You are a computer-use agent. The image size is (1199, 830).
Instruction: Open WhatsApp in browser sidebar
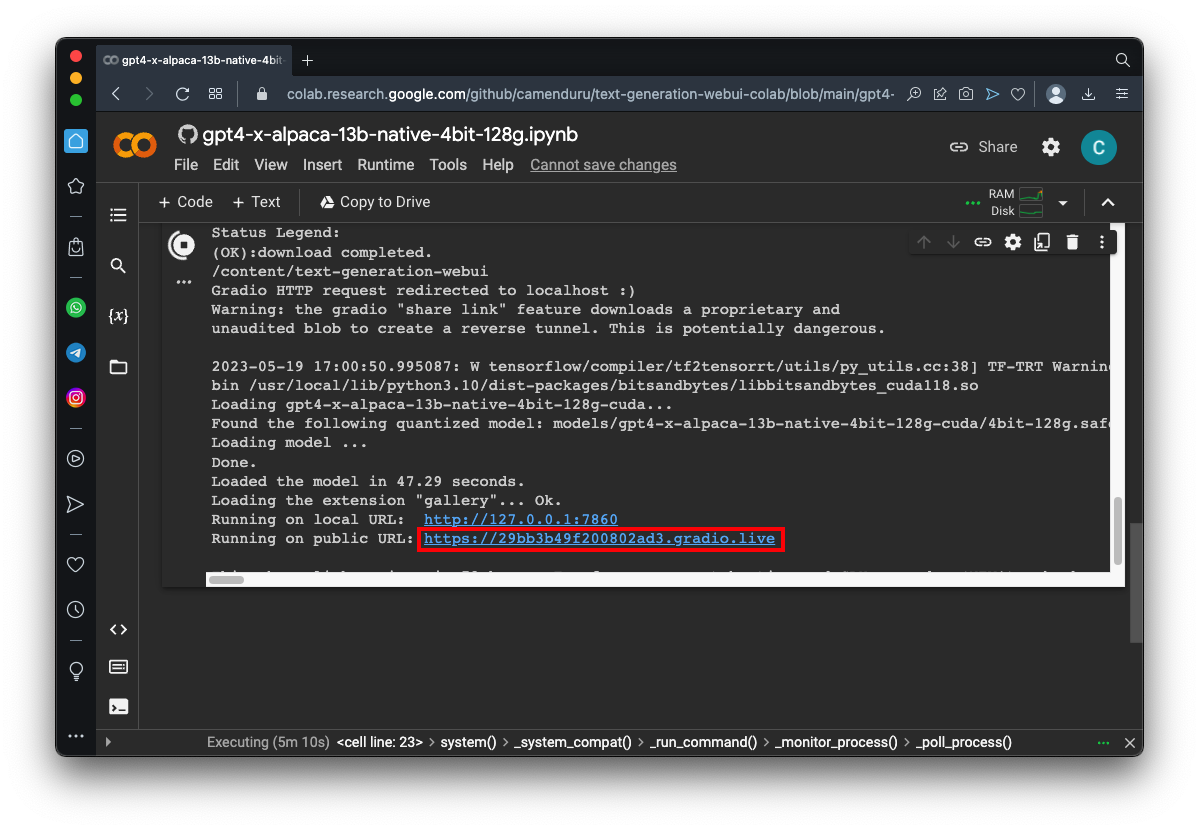[x=76, y=308]
